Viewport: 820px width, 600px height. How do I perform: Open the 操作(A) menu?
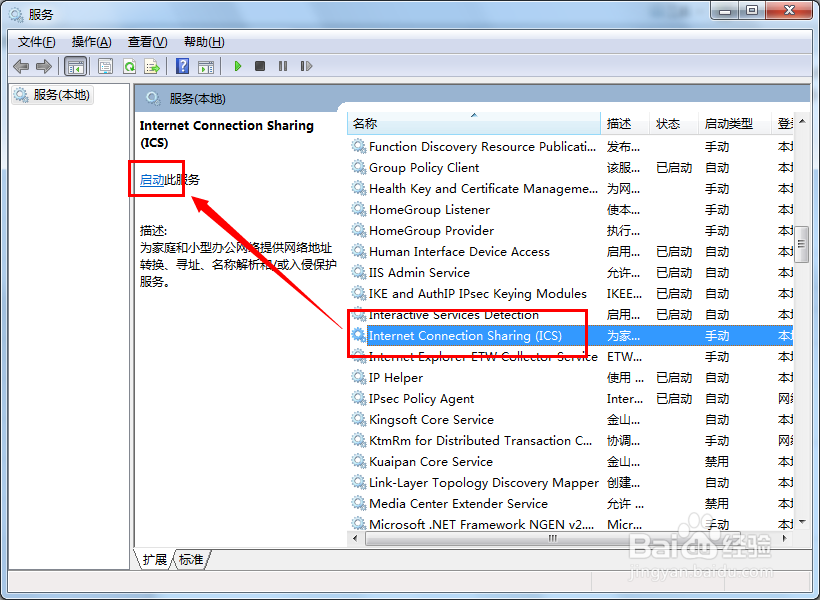pyautogui.click(x=92, y=42)
